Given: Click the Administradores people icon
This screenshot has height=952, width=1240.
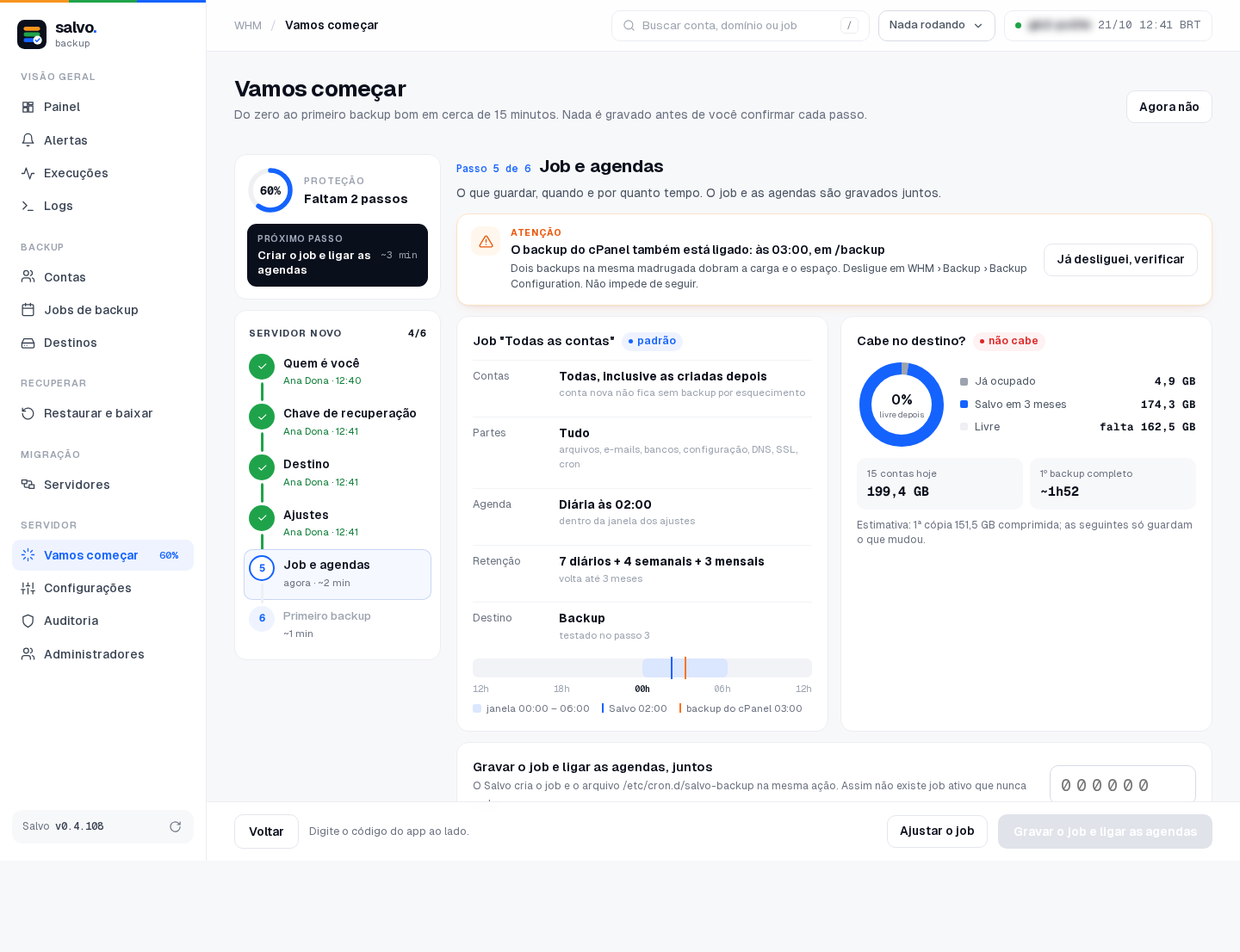Looking at the screenshot, I should 28,654.
